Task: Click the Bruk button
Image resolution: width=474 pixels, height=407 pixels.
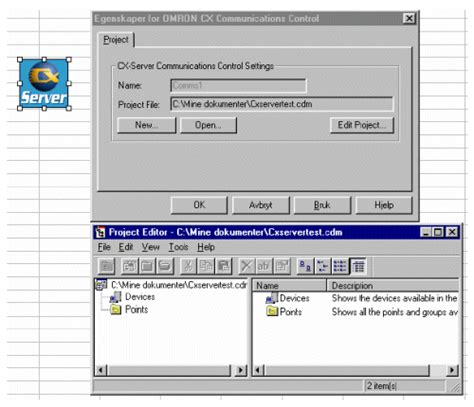Action: (x=322, y=205)
